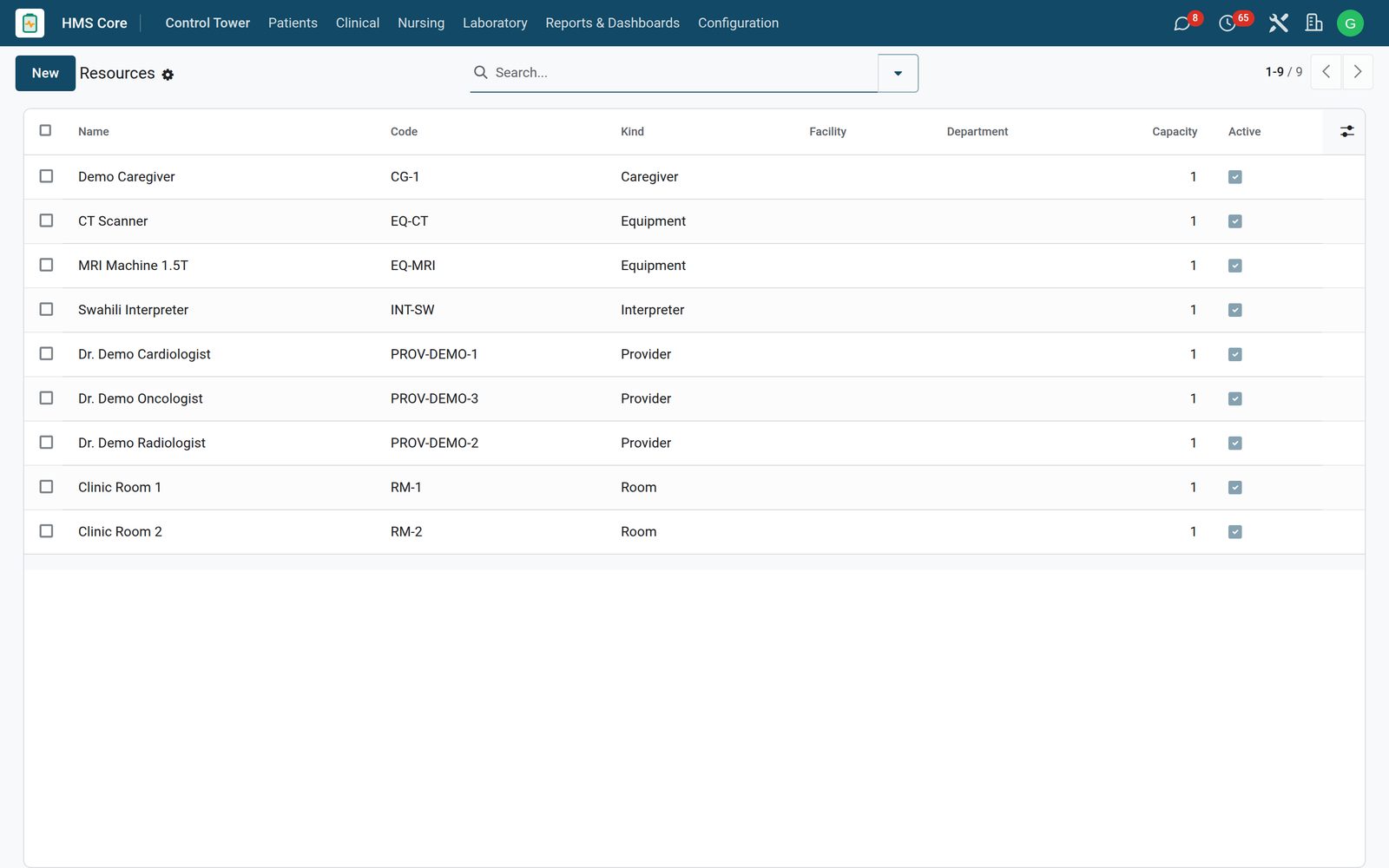This screenshot has width=1389, height=868.
Task: Tick the checkbox for CT Scanner row
Action: pos(46,220)
